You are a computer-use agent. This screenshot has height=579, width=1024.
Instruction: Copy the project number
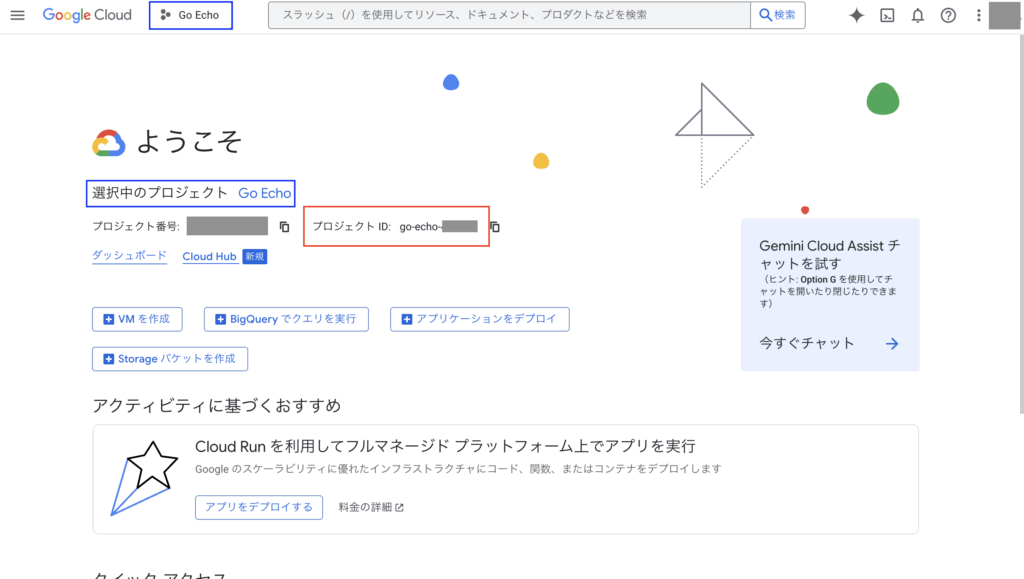284,227
